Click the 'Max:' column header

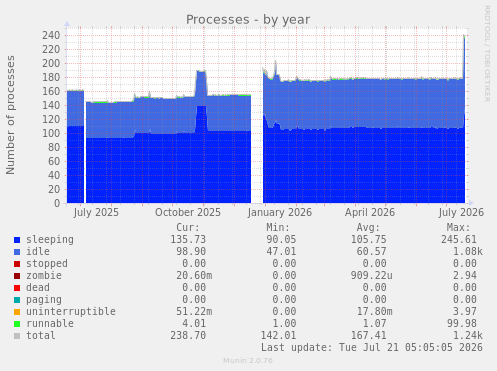point(458,228)
